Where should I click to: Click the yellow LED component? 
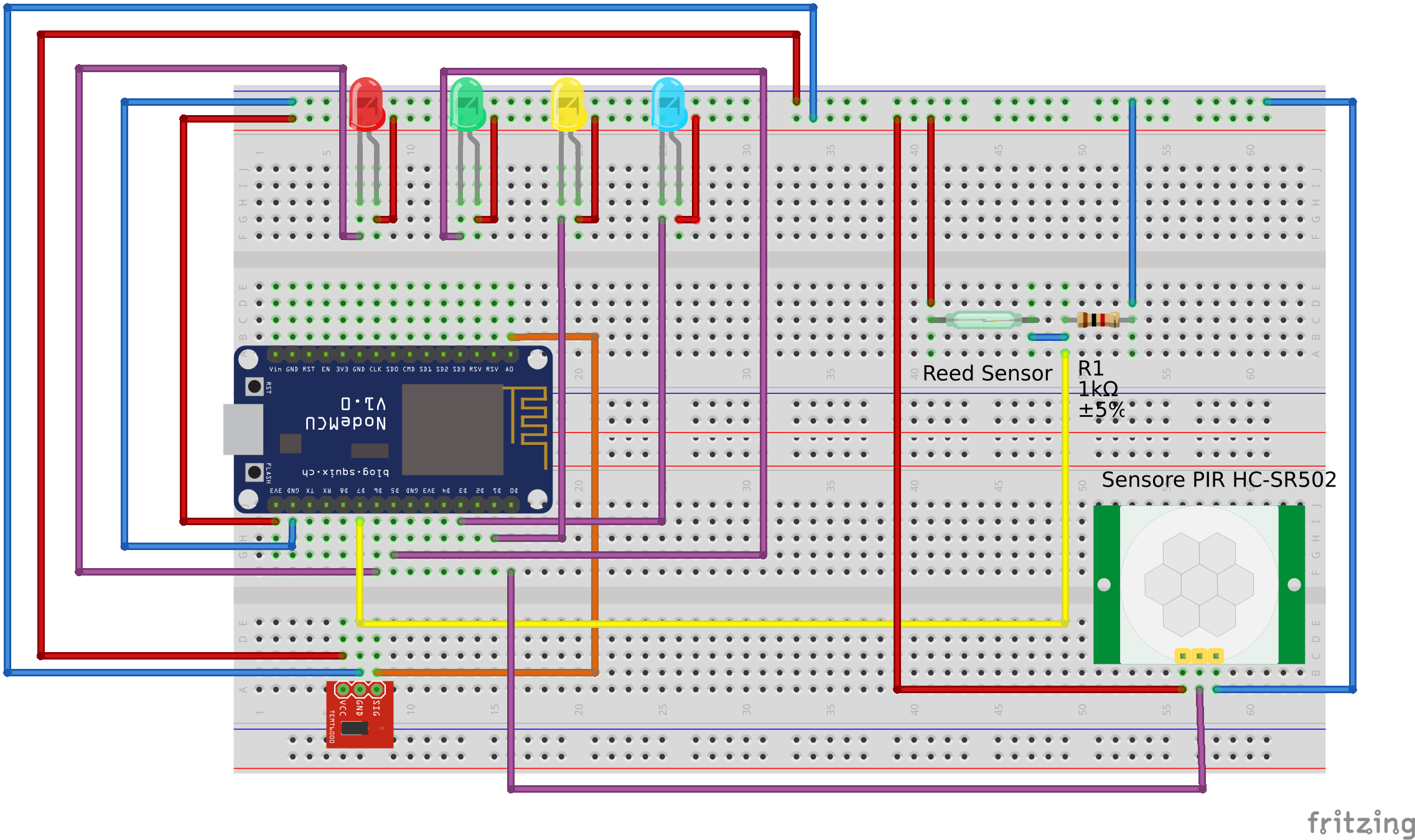(x=567, y=104)
